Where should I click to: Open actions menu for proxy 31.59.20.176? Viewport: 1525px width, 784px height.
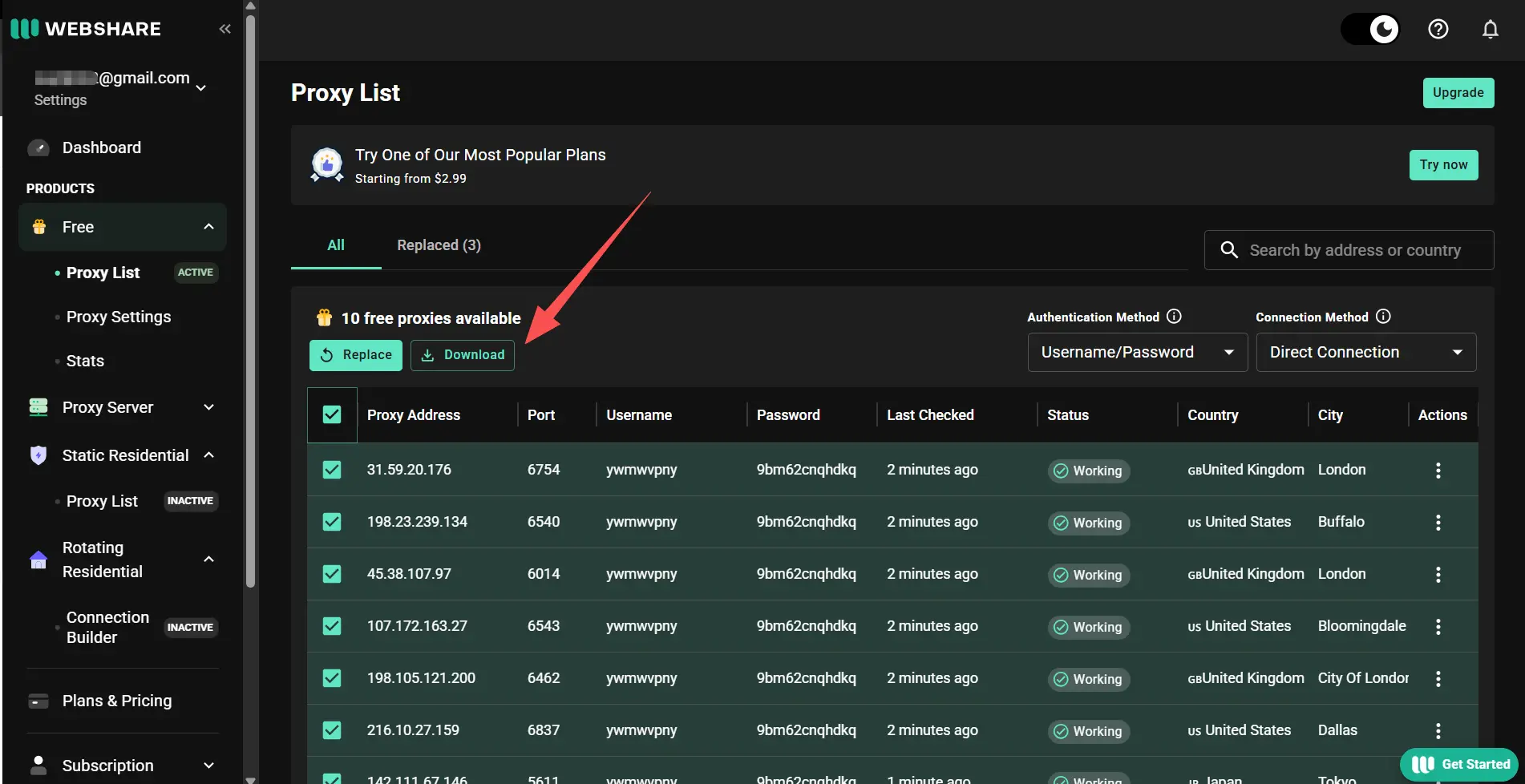(x=1438, y=470)
